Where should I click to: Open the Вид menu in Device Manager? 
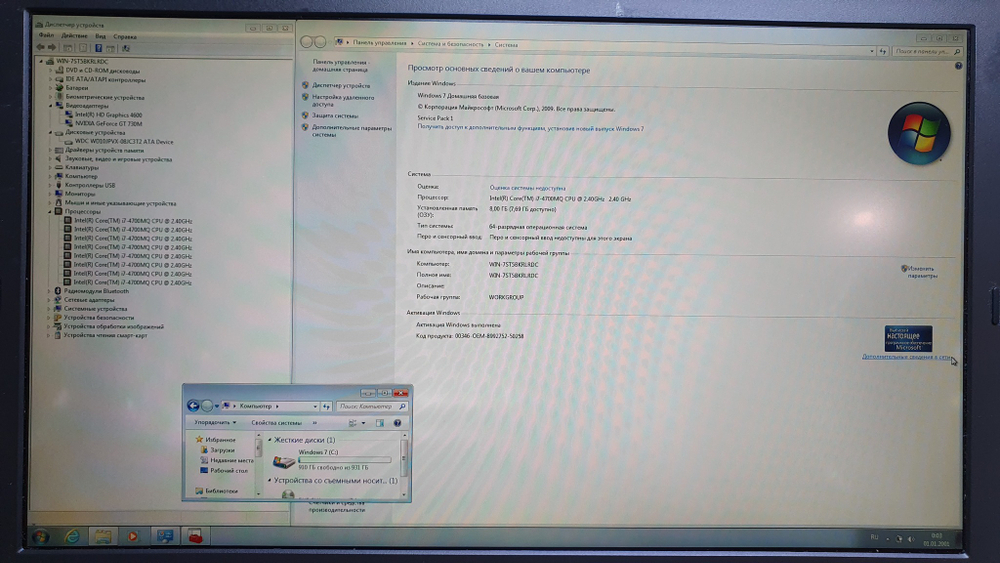[101, 36]
